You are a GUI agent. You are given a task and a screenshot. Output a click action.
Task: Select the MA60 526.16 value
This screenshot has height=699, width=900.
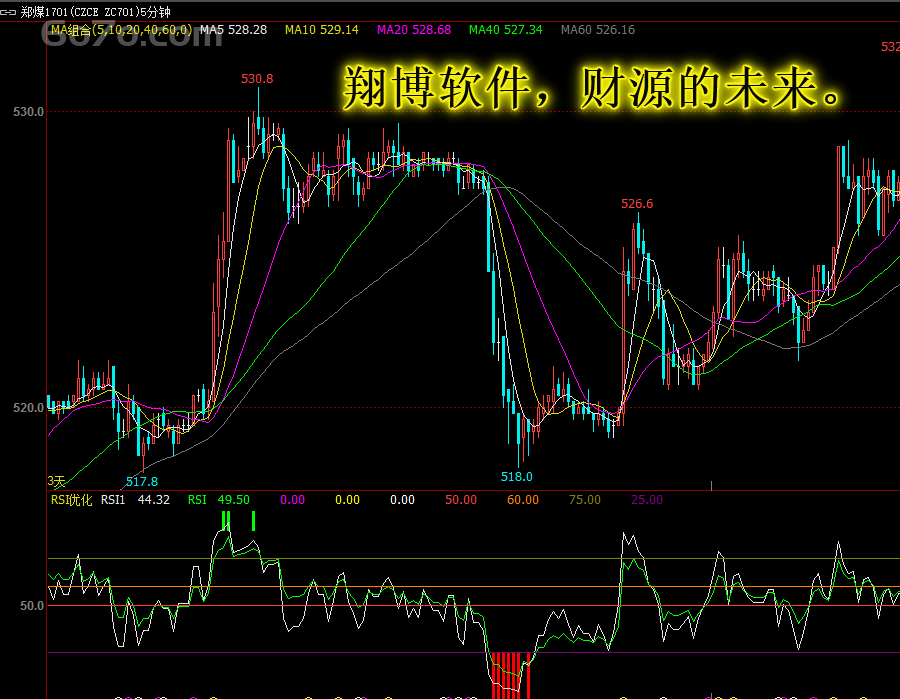point(598,30)
